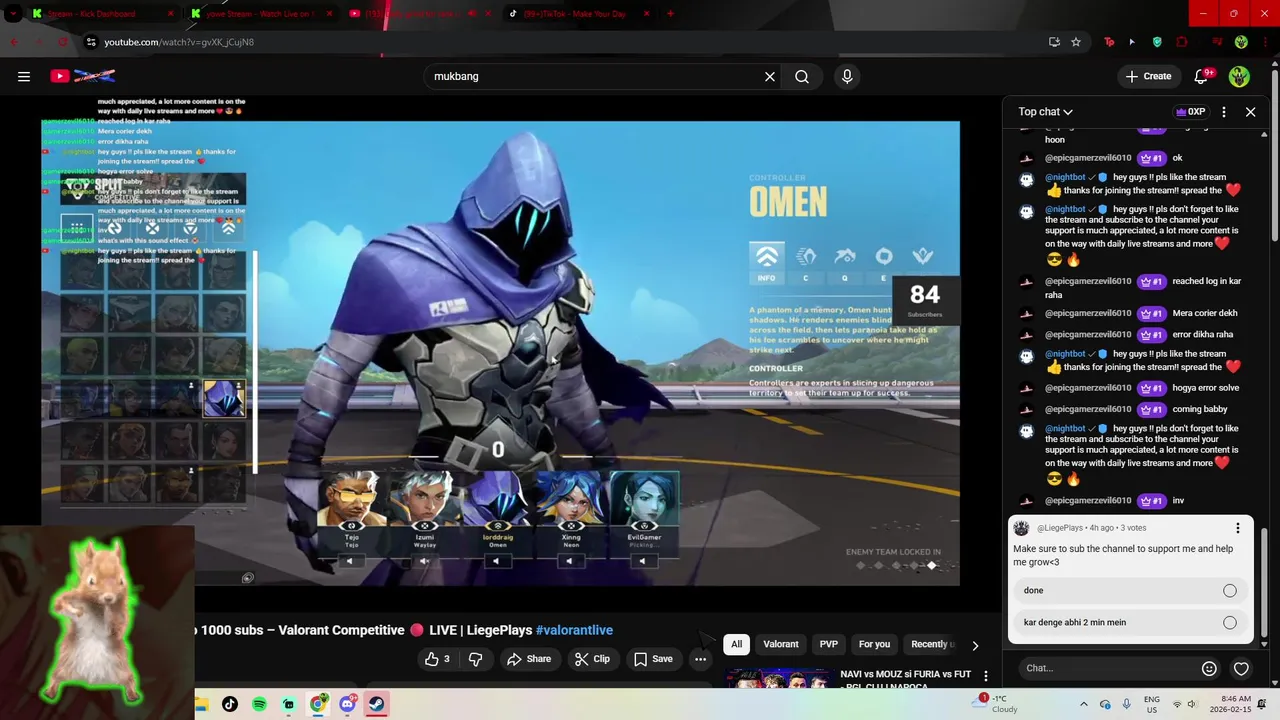Open Discord from the taskbar

click(x=347, y=704)
